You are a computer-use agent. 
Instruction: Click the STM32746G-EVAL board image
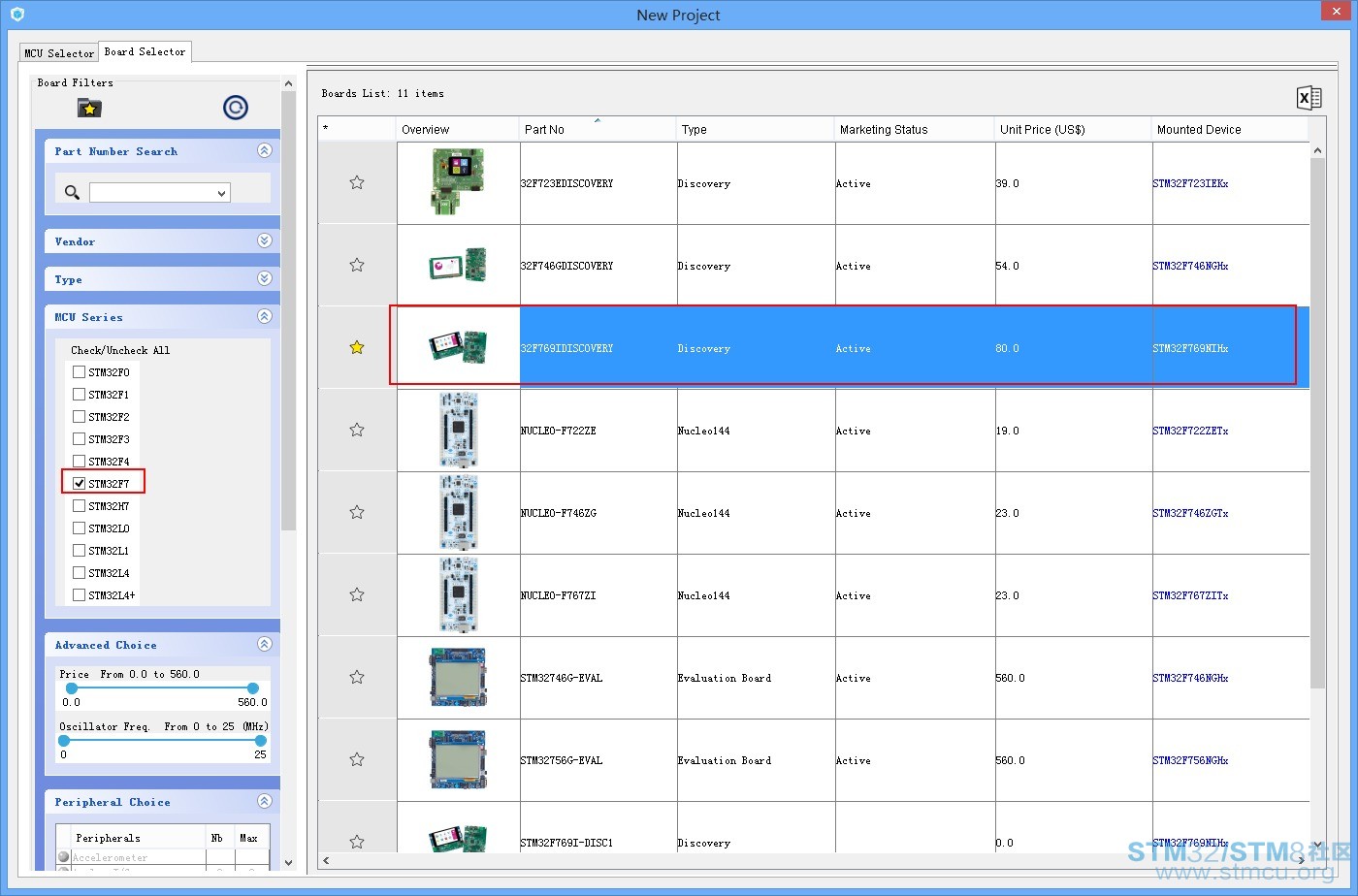click(458, 677)
